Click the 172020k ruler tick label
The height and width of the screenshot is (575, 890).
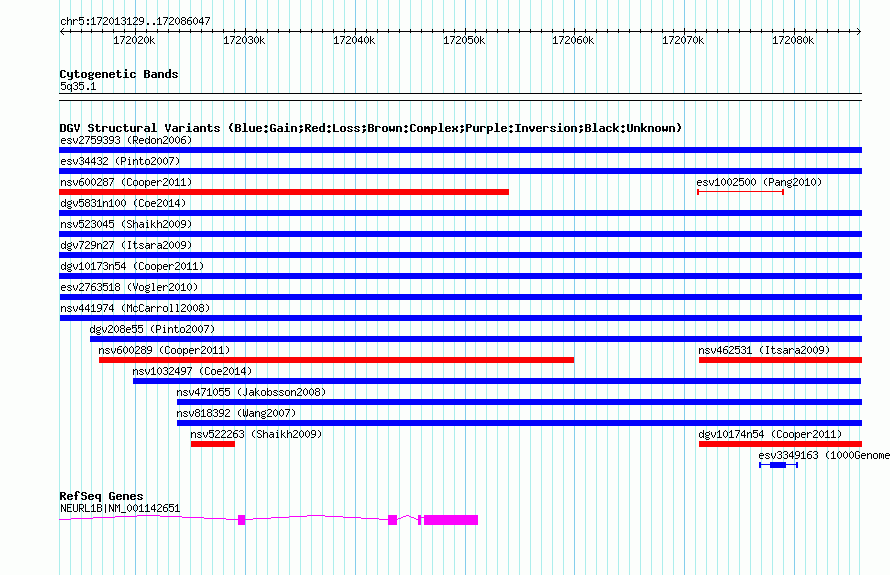[134, 40]
